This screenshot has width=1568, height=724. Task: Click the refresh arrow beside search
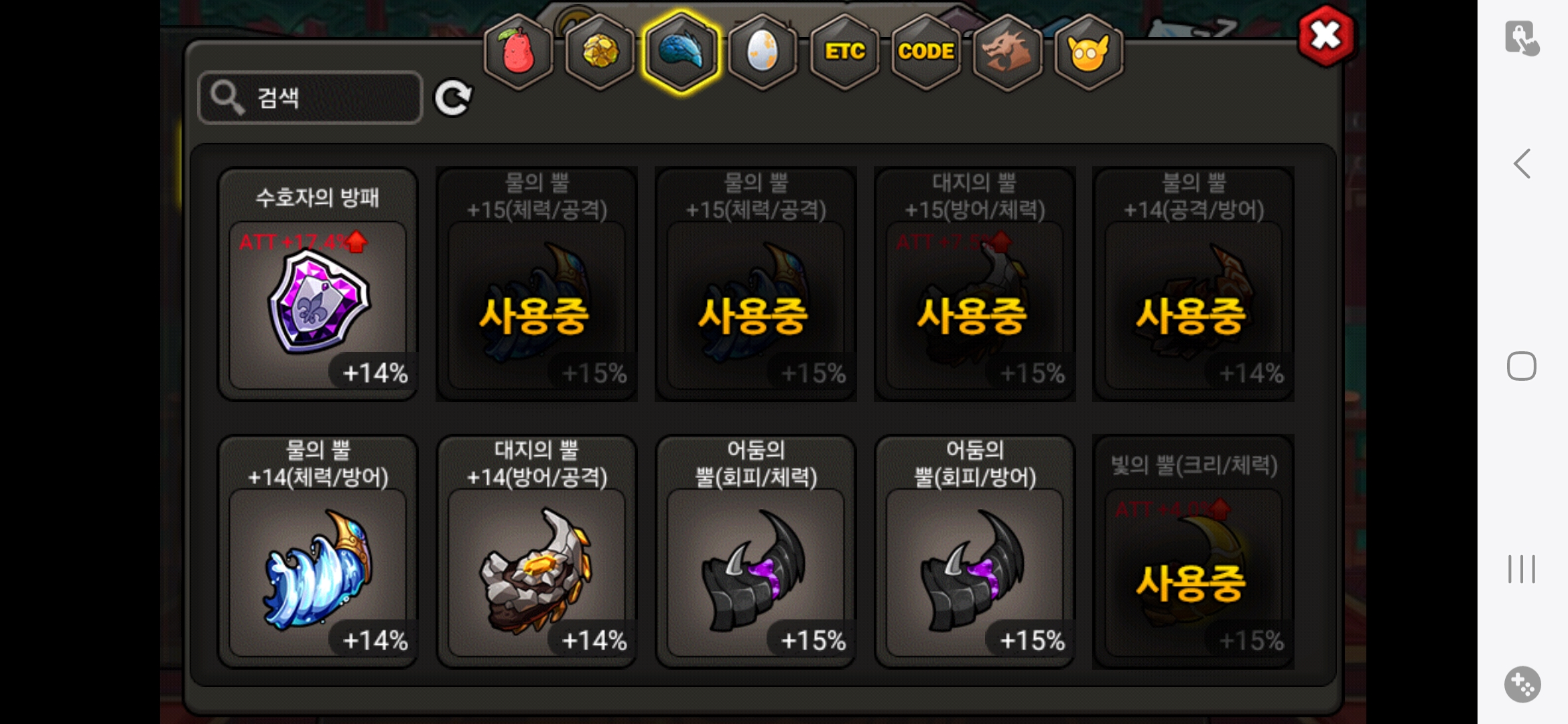click(x=453, y=99)
